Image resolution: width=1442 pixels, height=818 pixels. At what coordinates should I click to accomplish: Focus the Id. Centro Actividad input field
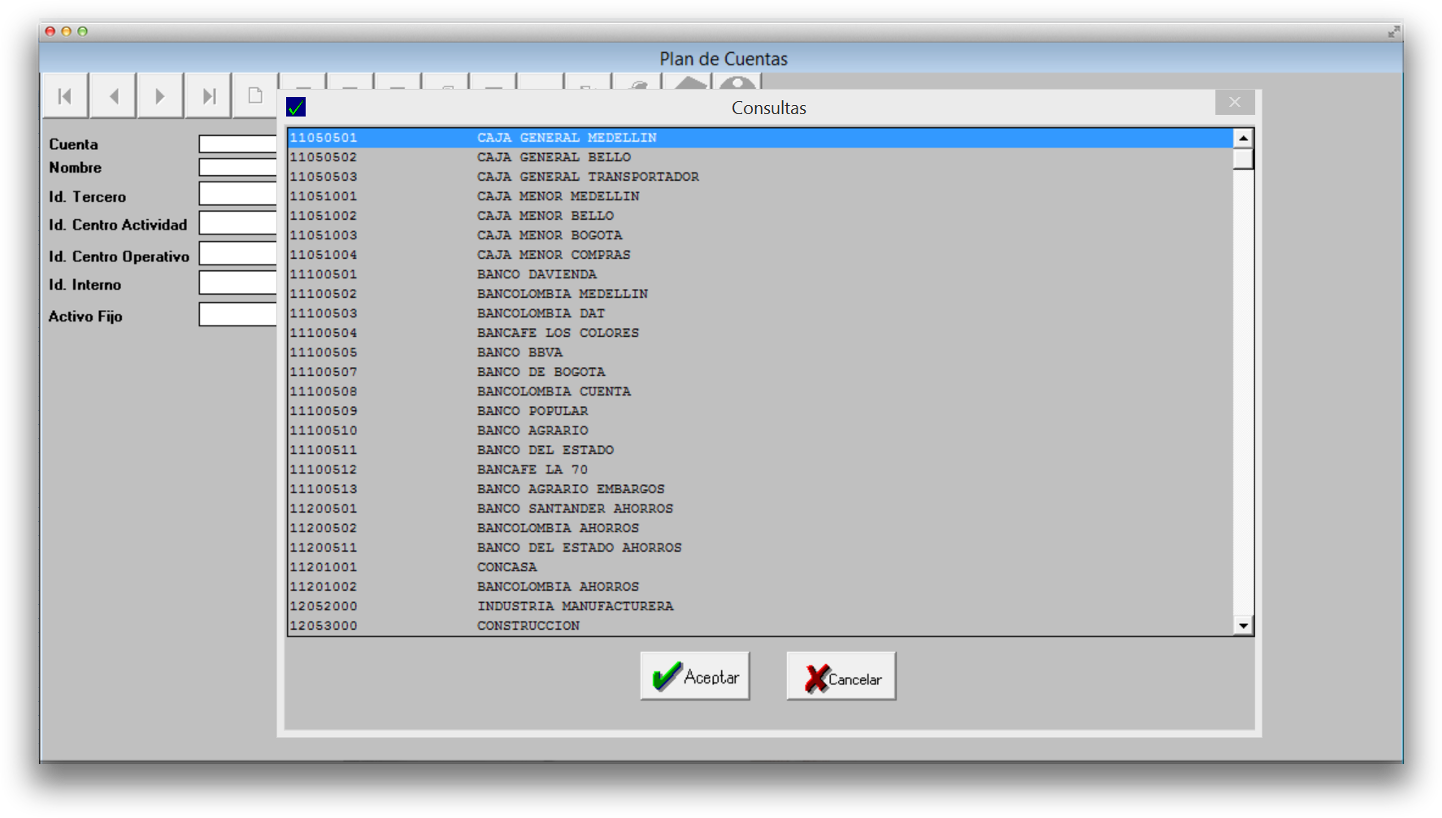(238, 223)
